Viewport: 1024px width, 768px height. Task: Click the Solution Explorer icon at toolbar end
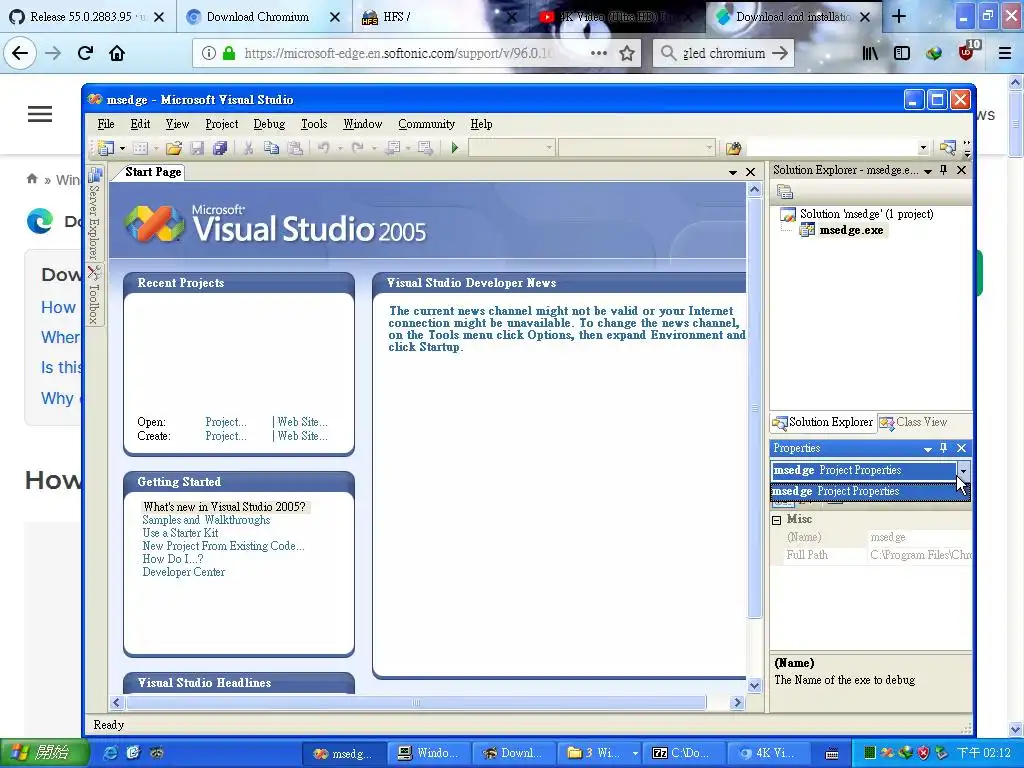pyautogui.click(x=948, y=148)
